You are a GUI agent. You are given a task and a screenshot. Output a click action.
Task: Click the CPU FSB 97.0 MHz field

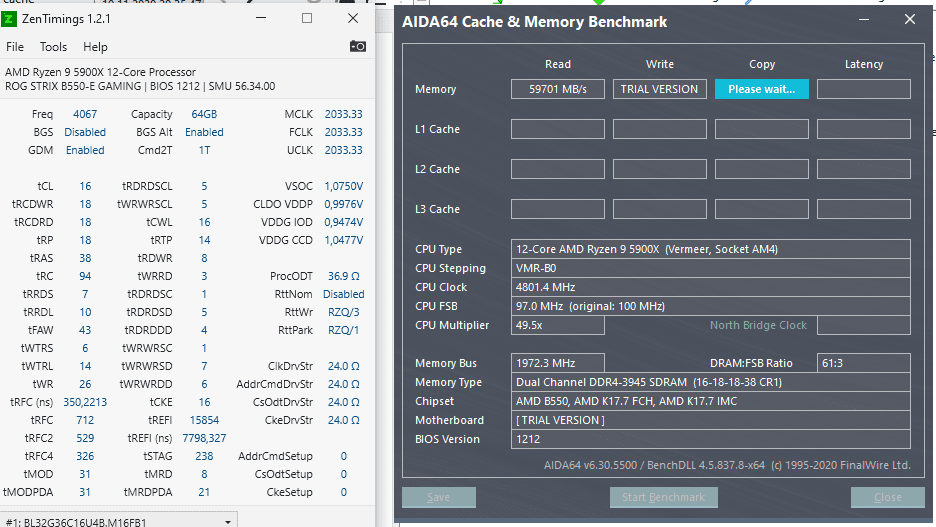coord(710,306)
